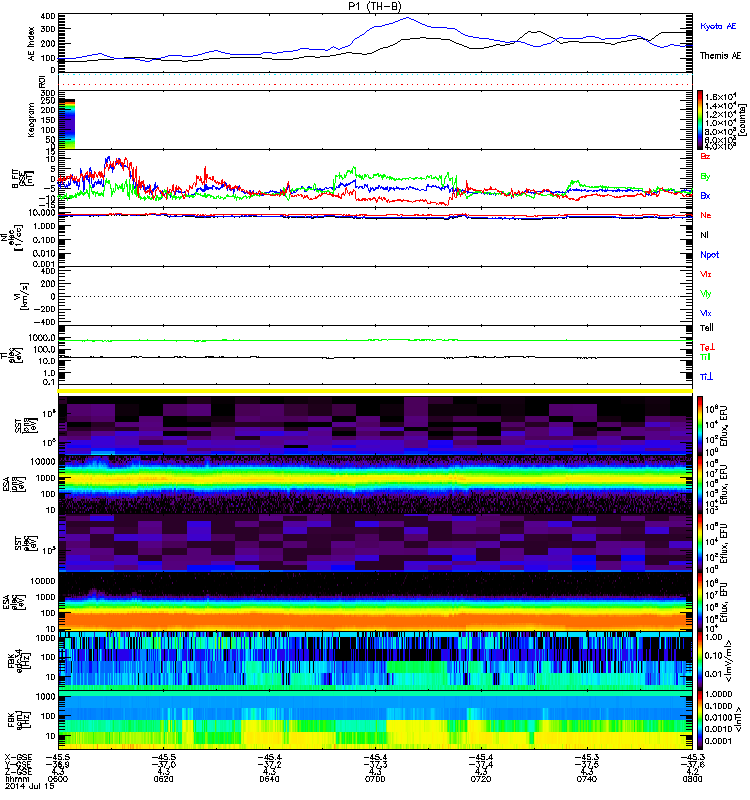Click the hhmm row label
This screenshot has width=750, height=800.
click(17, 779)
